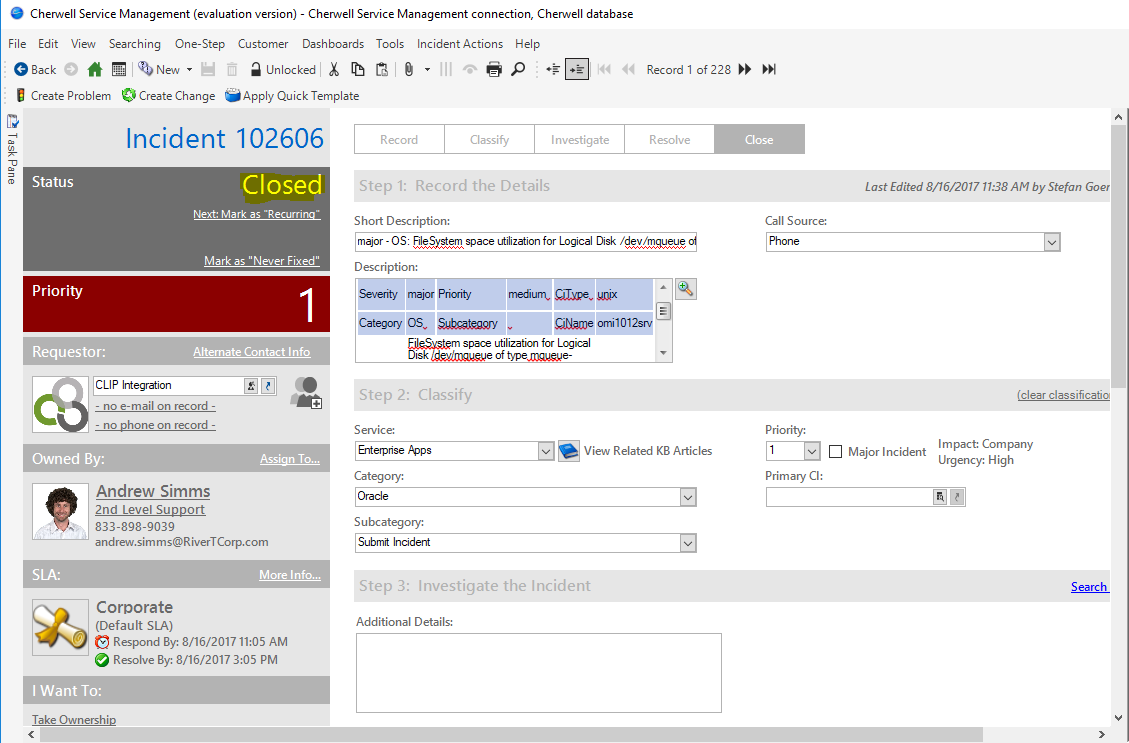Click the Primary CI go-to arrow icon
Screen dimensions: 1129x743
tap(957, 497)
